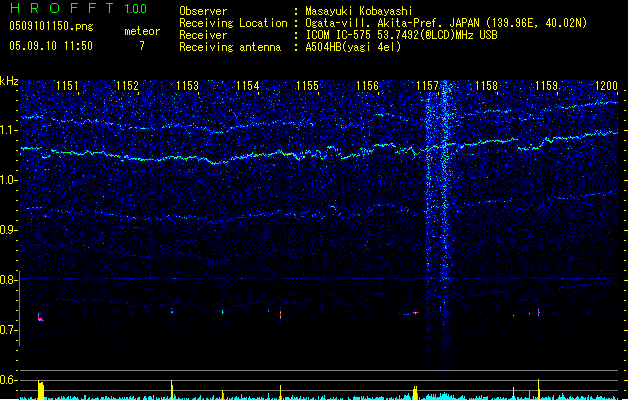Click the 1151 time marker
The image size is (629, 400).
pos(68,86)
